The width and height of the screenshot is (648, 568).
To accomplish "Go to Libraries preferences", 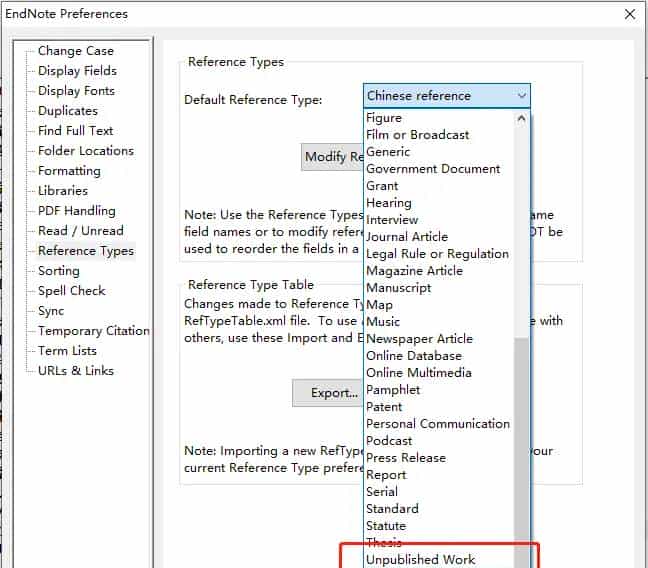I will (63, 191).
